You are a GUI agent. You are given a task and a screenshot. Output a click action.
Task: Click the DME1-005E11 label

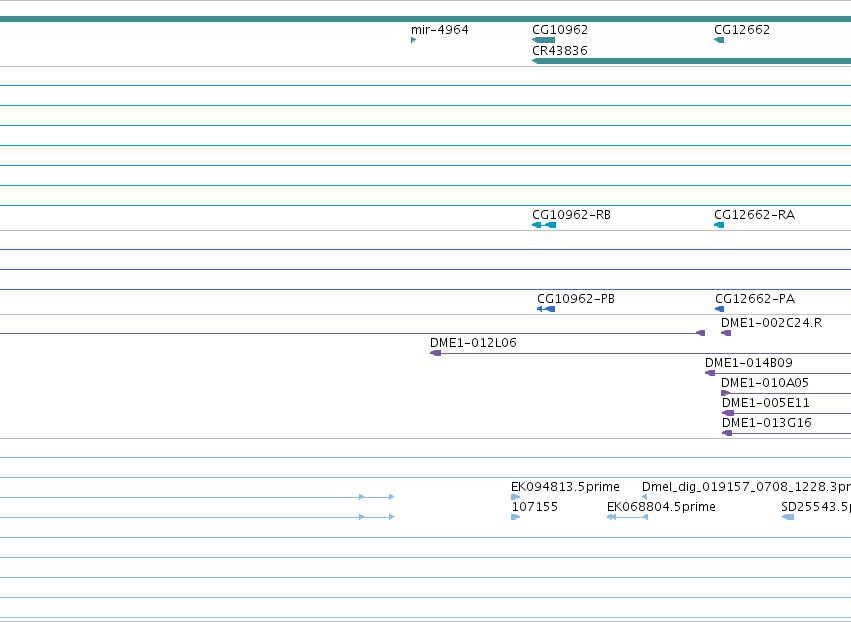tap(765, 403)
